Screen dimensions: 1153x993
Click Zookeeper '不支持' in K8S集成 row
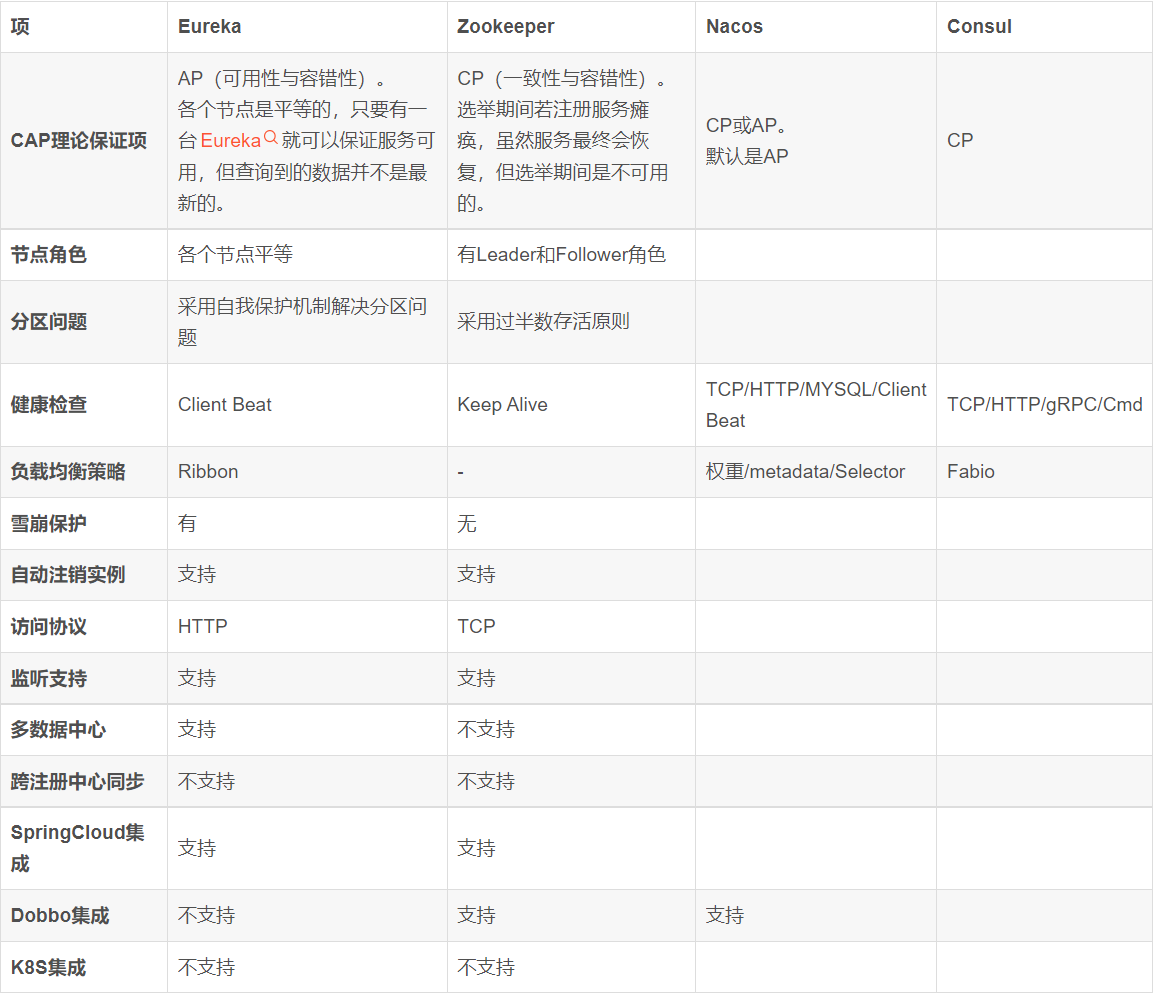point(571,967)
